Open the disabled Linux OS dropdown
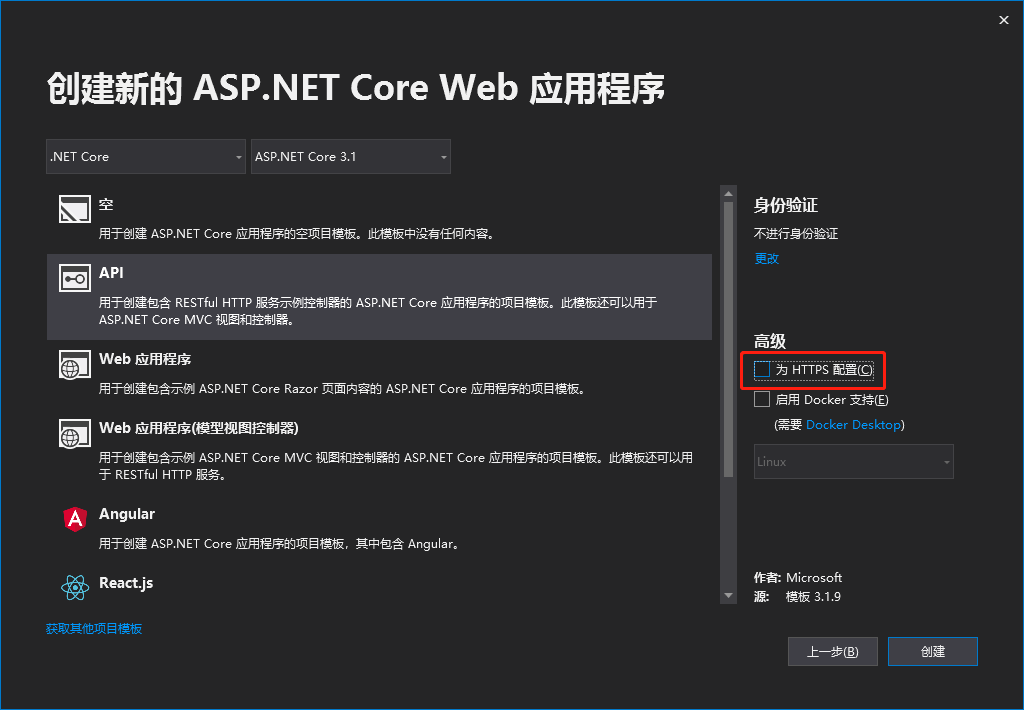Image resolution: width=1024 pixels, height=710 pixels. [854, 461]
